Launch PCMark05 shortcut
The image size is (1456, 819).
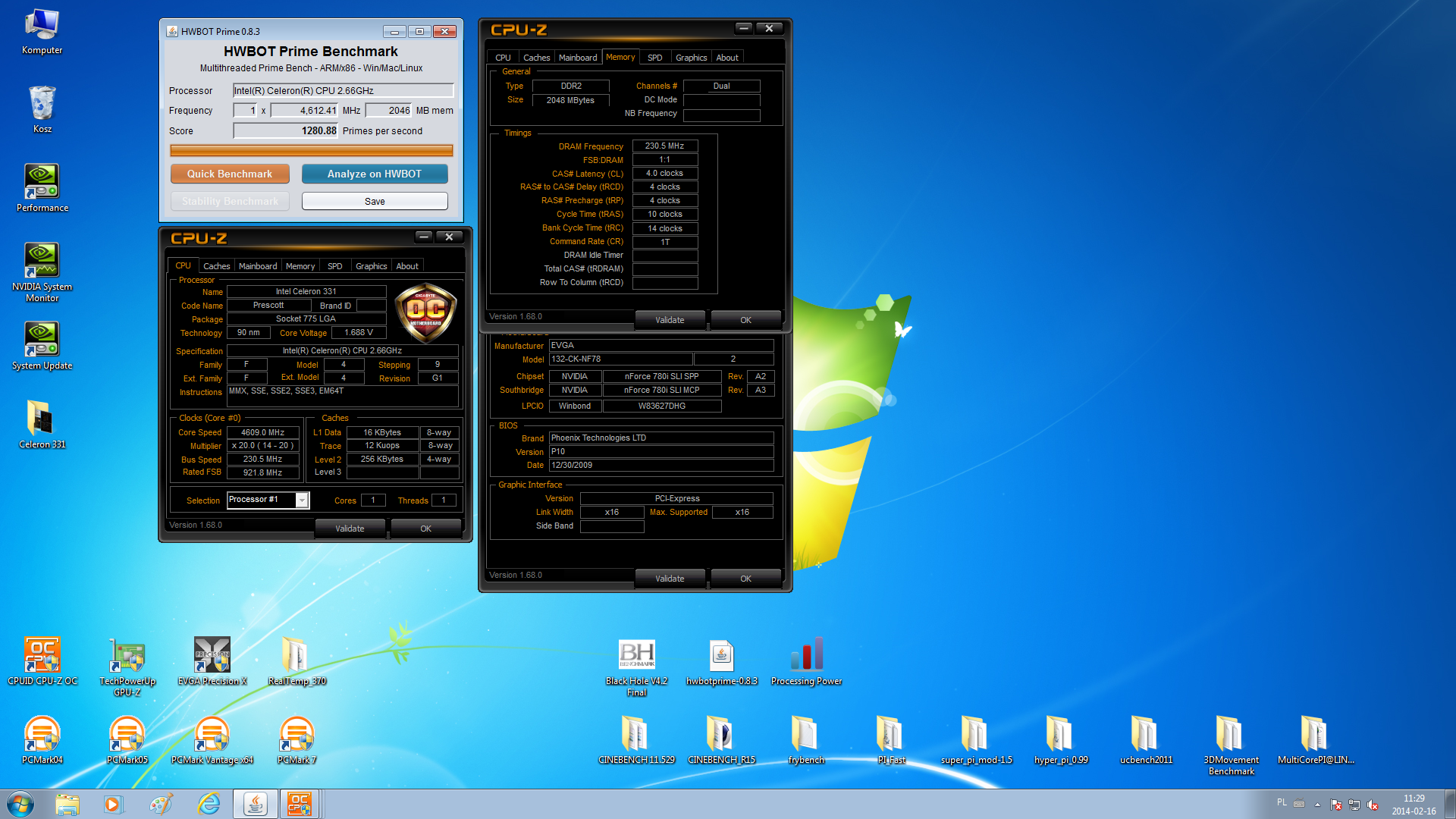point(127,740)
